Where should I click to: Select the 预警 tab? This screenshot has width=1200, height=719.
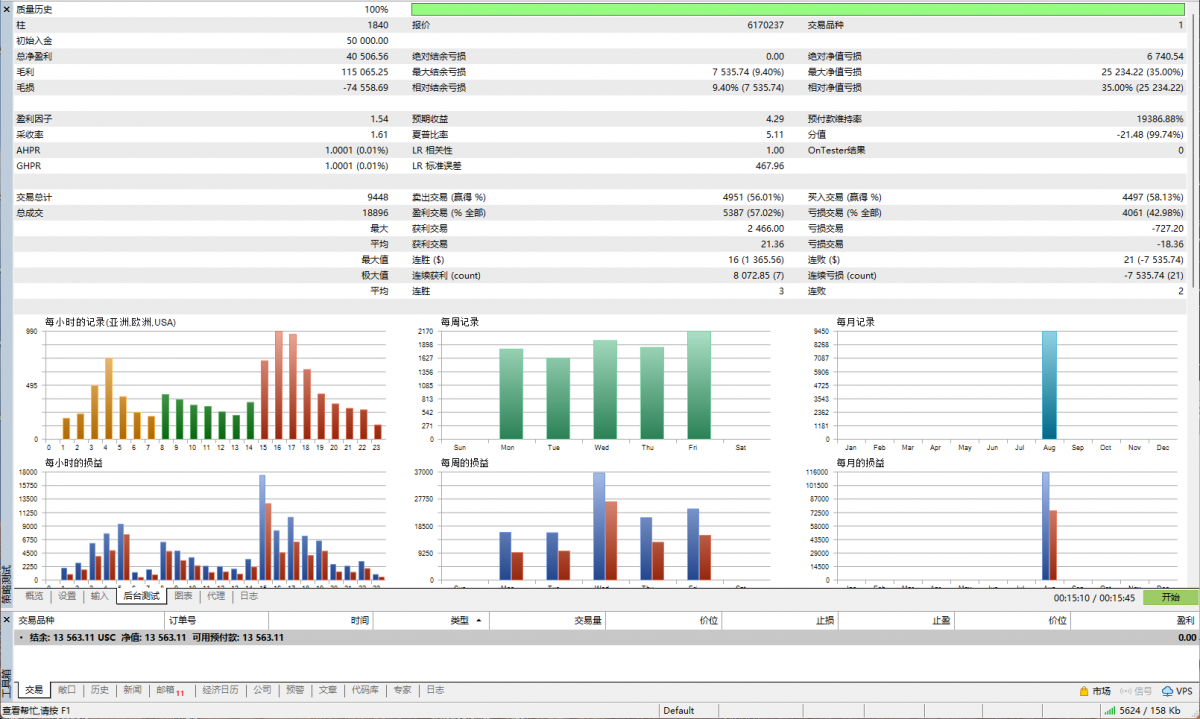click(295, 690)
